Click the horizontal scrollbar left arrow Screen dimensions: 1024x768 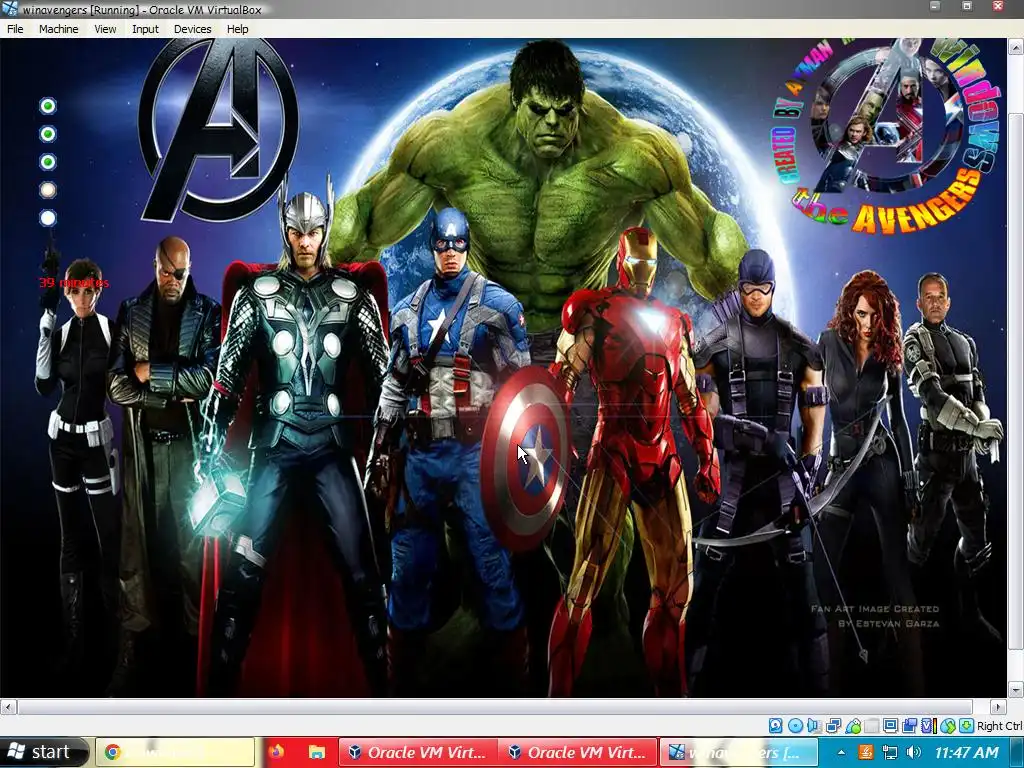click(8, 707)
